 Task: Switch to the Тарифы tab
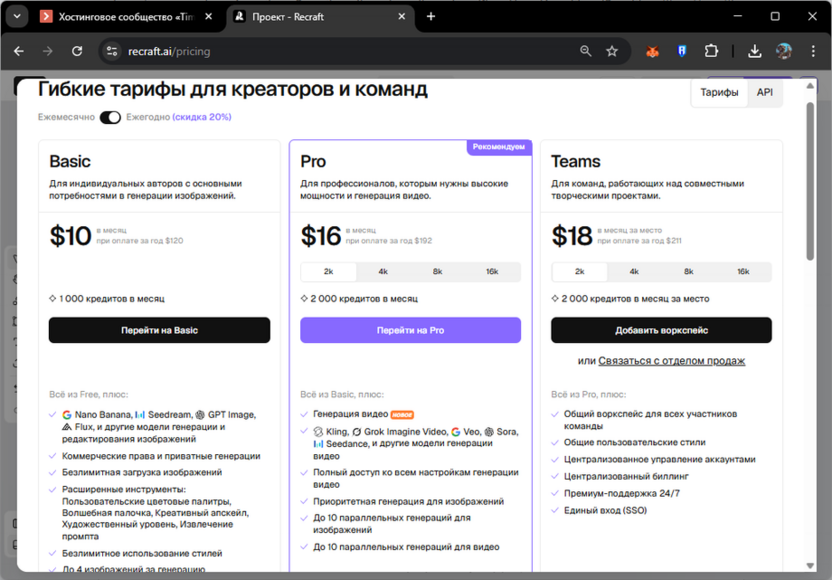click(x=719, y=92)
